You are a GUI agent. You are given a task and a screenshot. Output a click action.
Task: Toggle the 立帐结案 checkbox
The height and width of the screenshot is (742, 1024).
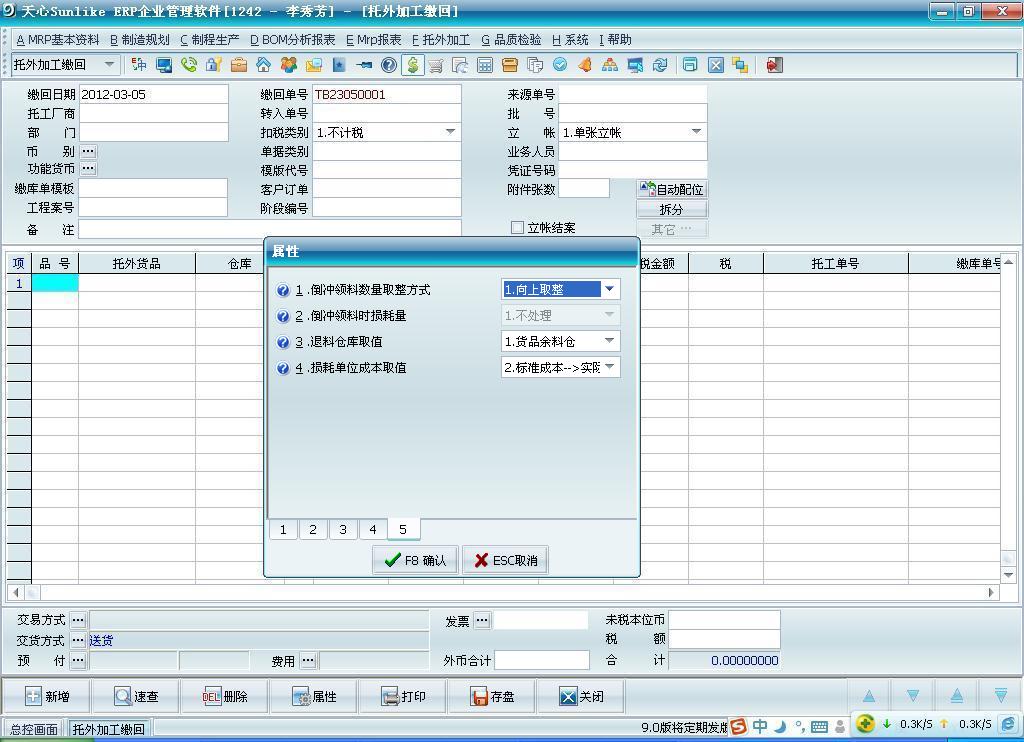pos(517,228)
